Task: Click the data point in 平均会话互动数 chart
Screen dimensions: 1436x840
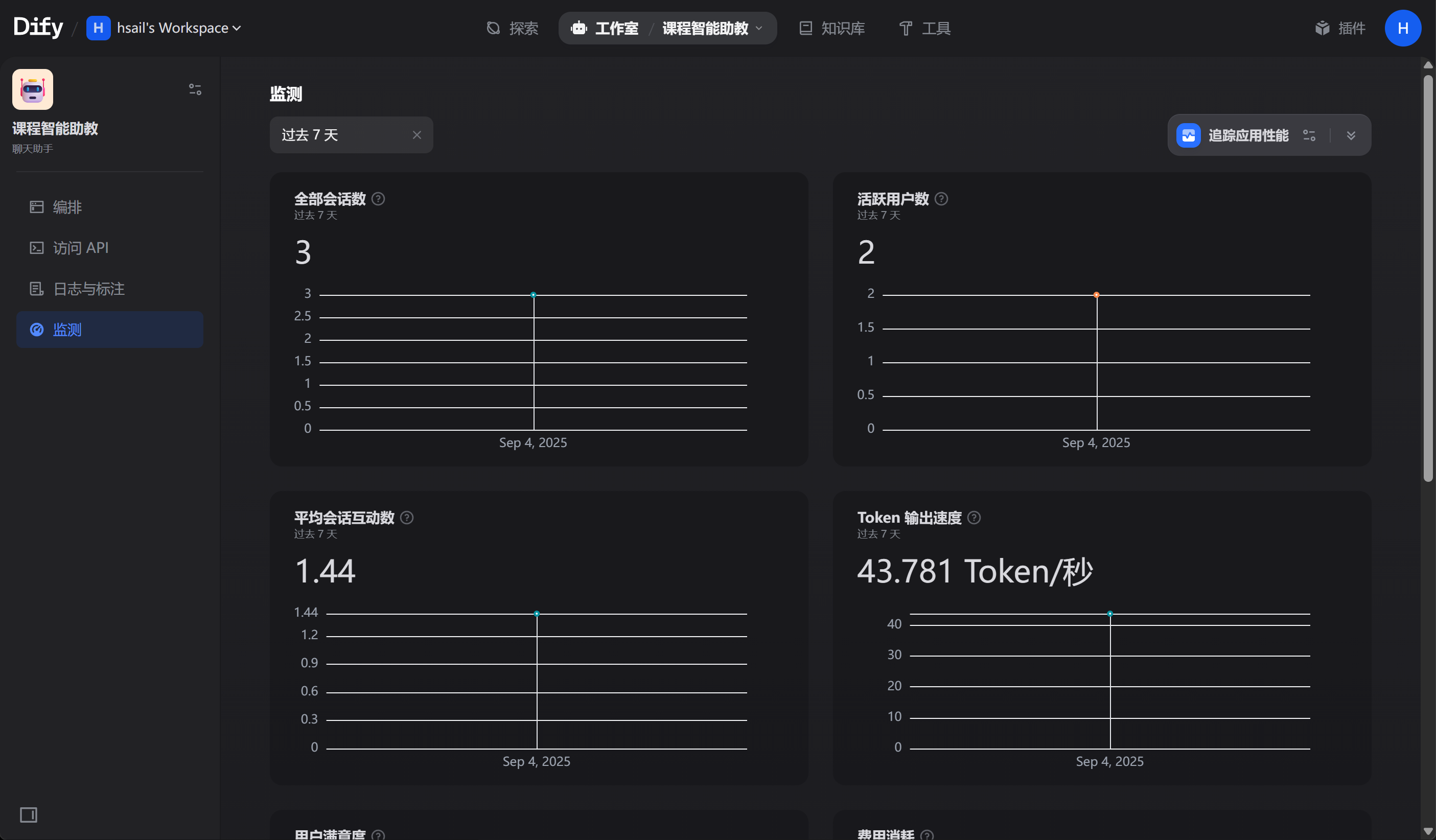Action: pos(537,613)
